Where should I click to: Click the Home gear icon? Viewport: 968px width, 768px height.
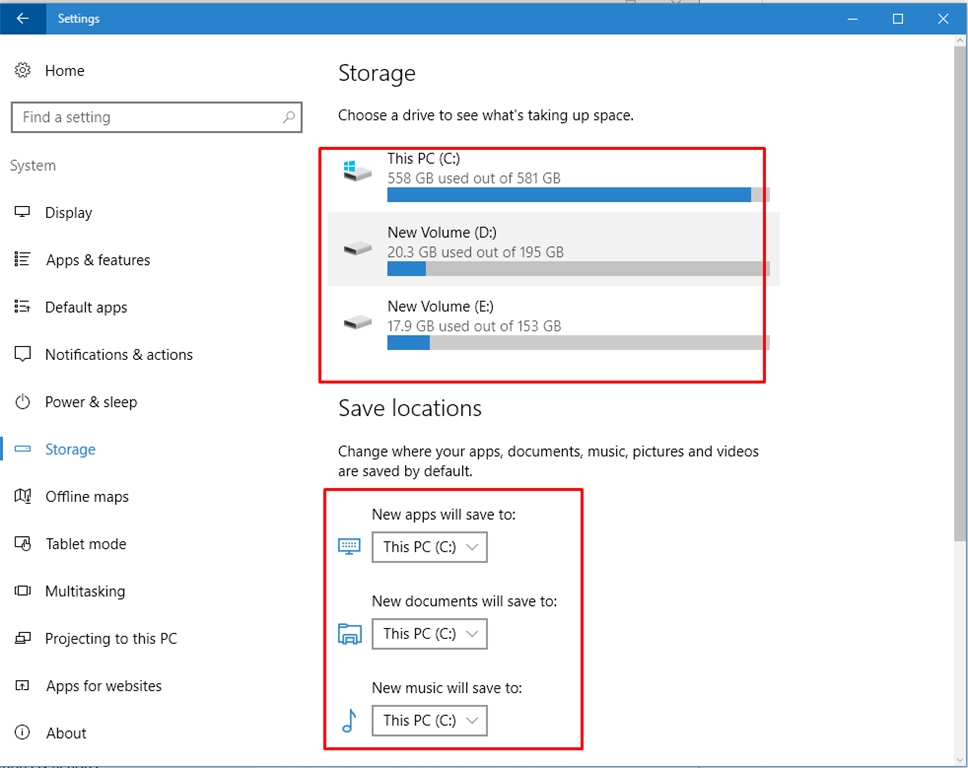(22, 71)
